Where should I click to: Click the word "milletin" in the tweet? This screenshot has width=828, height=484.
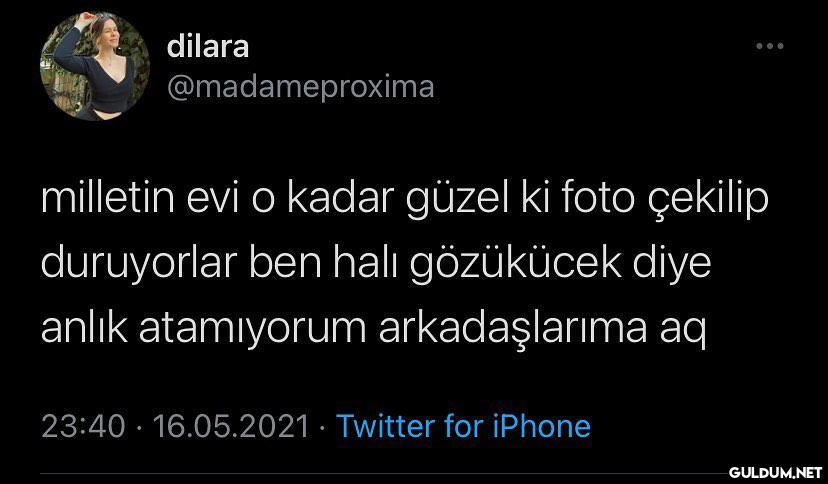[108, 198]
